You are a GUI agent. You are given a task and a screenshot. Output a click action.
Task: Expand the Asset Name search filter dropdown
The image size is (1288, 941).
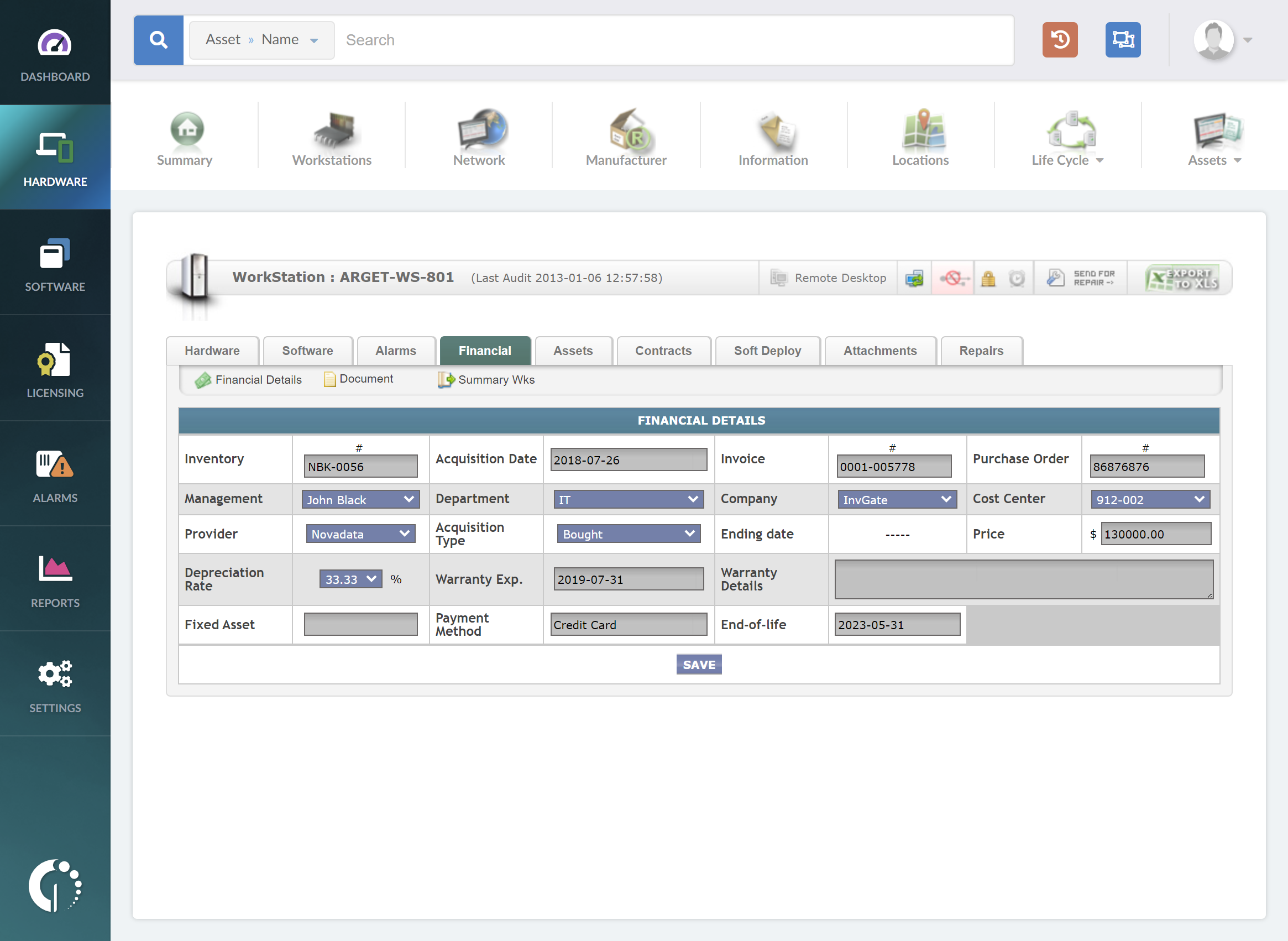click(x=262, y=40)
